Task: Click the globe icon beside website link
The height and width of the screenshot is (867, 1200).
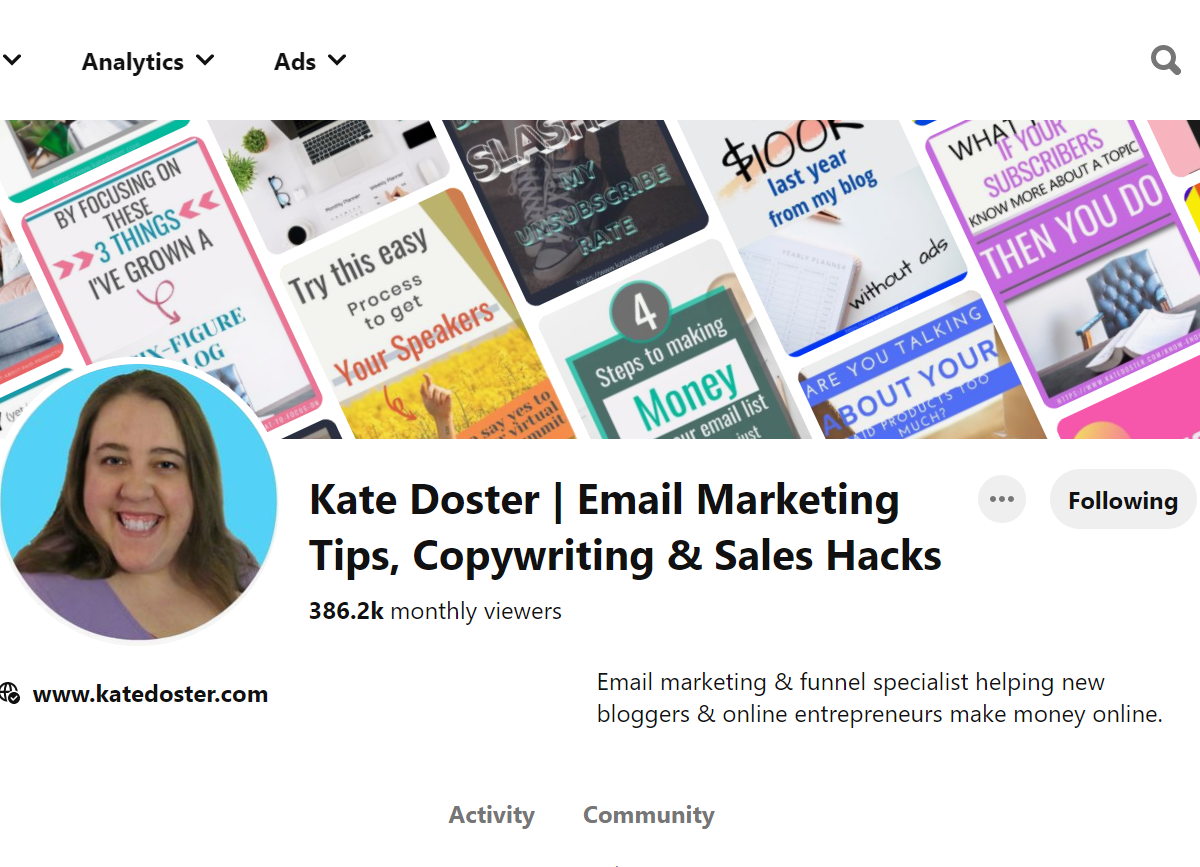Action: tap(10, 693)
